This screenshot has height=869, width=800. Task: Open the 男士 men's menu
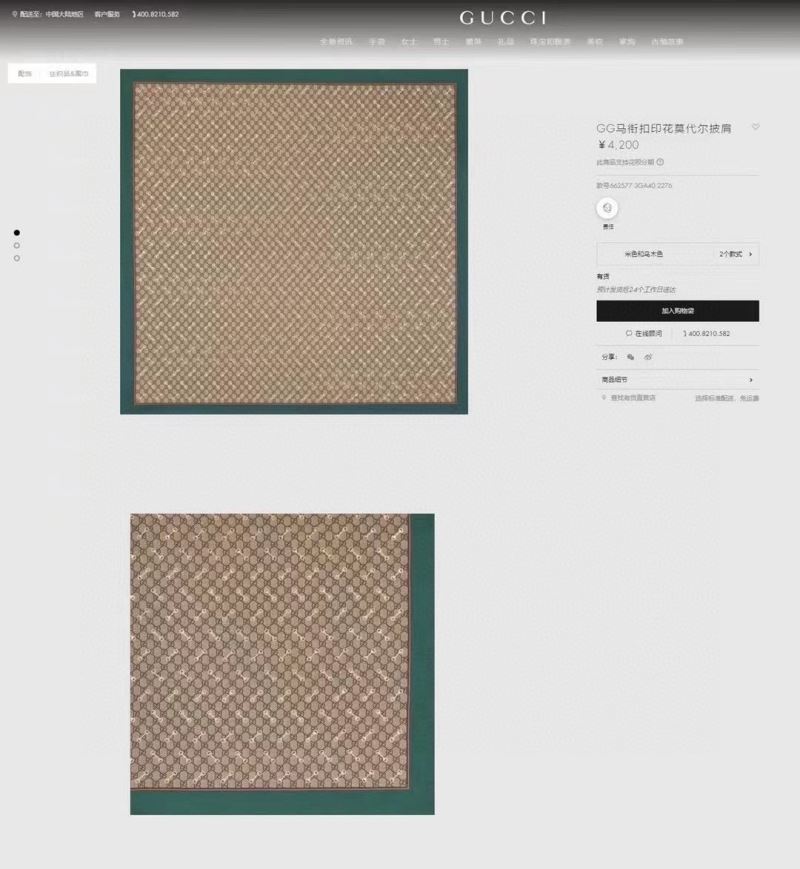point(441,42)
